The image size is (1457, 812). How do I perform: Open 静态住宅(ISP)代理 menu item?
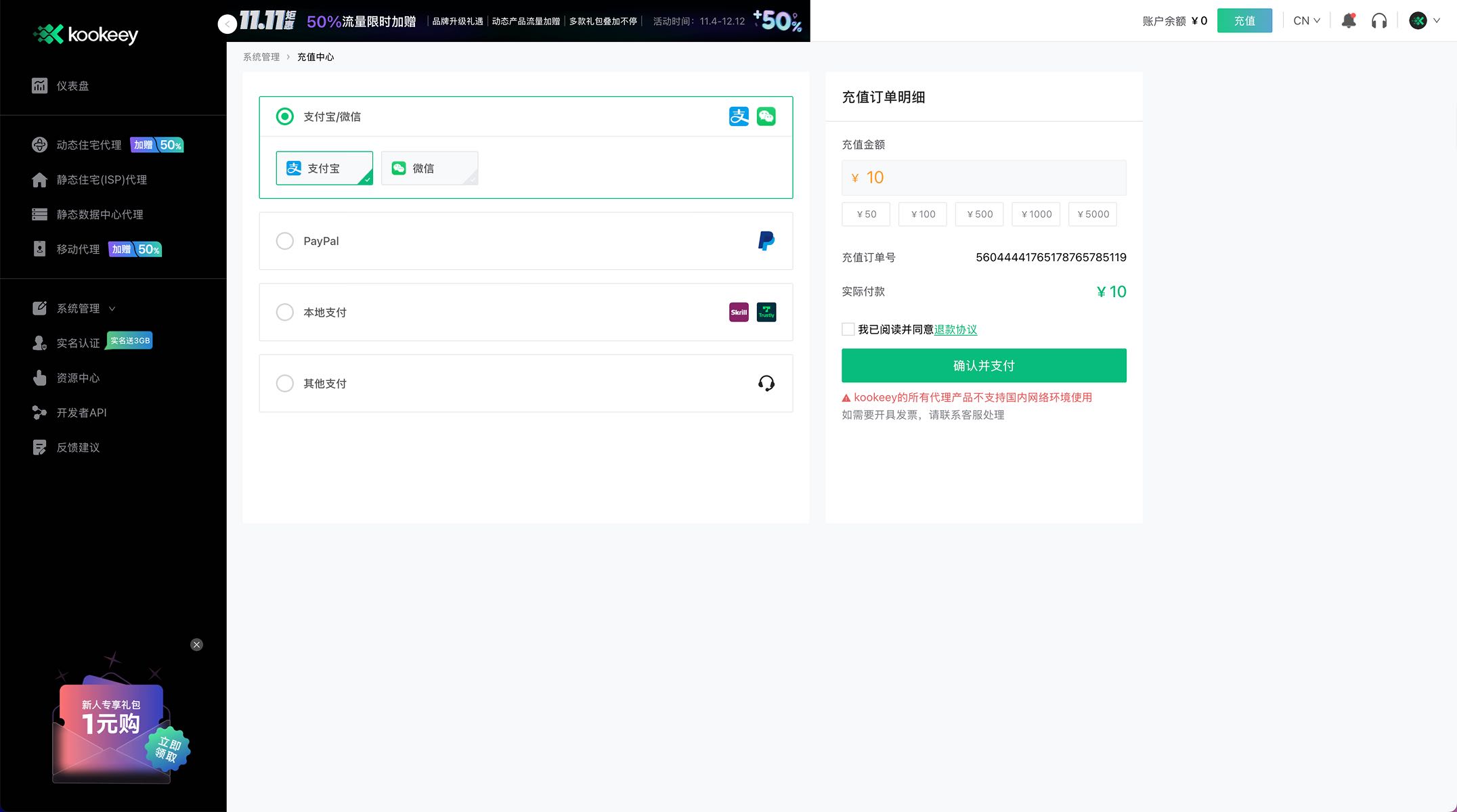click(x=102, y=180)
